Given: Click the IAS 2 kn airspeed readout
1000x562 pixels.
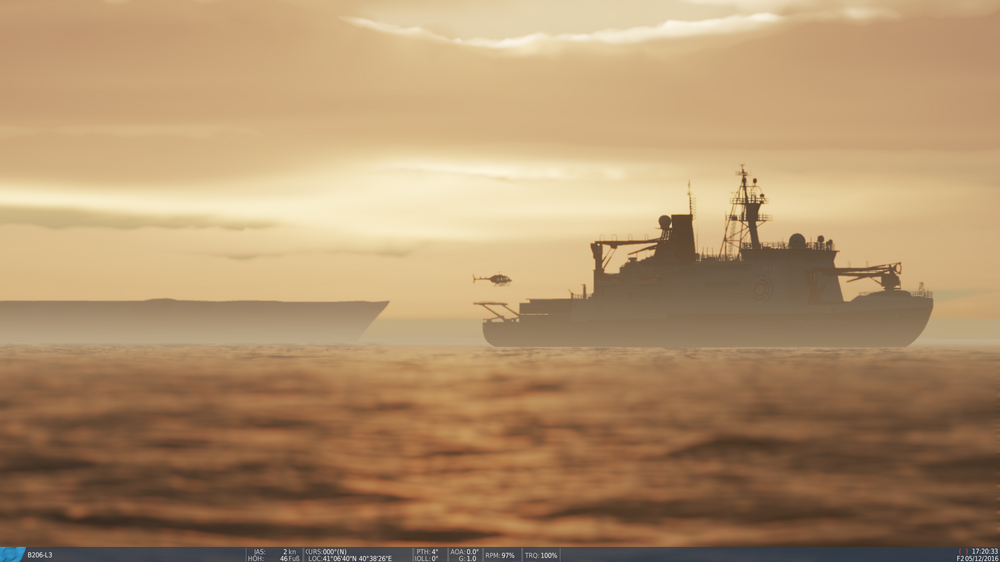Looking at the screenshot, I should [x=275, y=552].
